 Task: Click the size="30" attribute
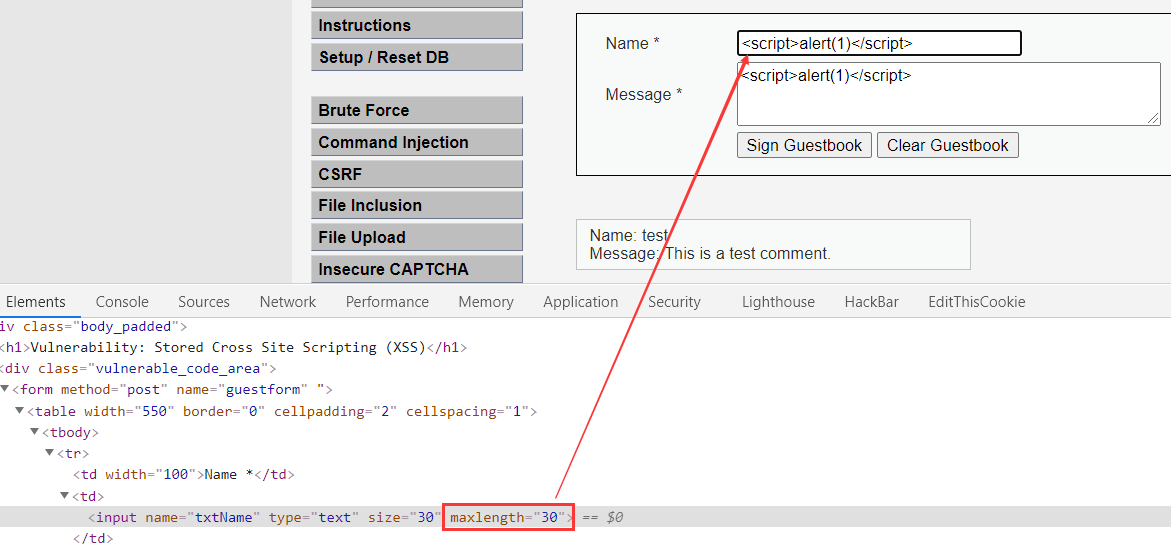(404, 516)
